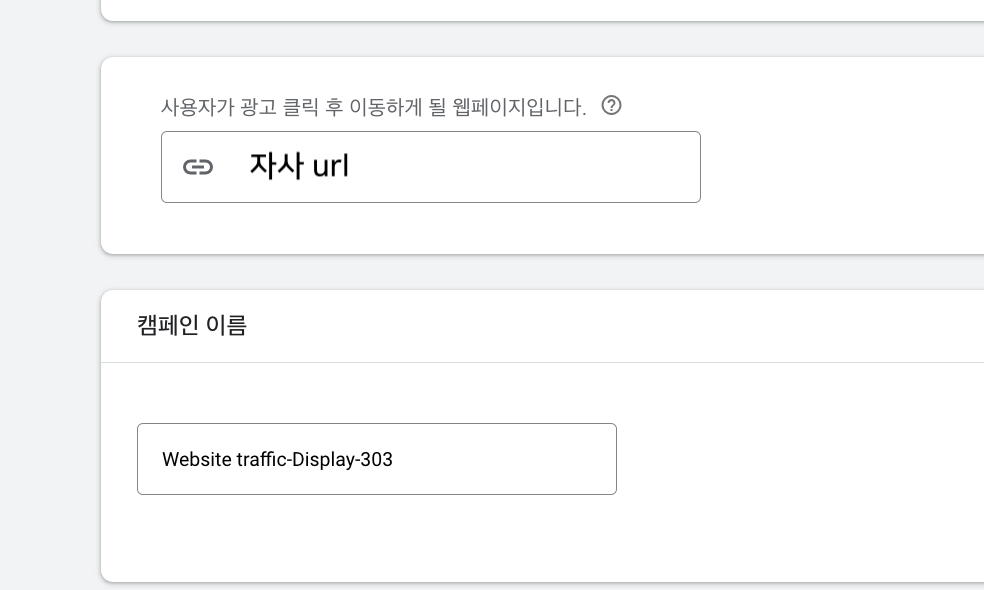
Task: Place cursor in the campaign name text field
Action: (377, 459)
